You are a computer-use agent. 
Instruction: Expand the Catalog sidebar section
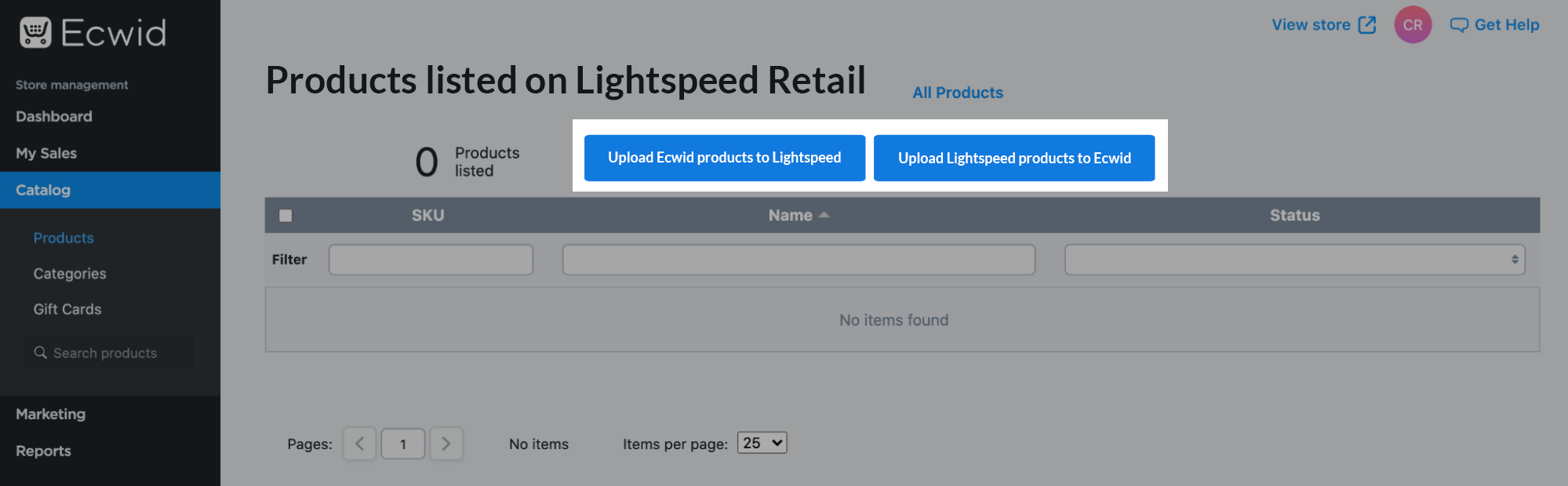[x=43, y=190]
